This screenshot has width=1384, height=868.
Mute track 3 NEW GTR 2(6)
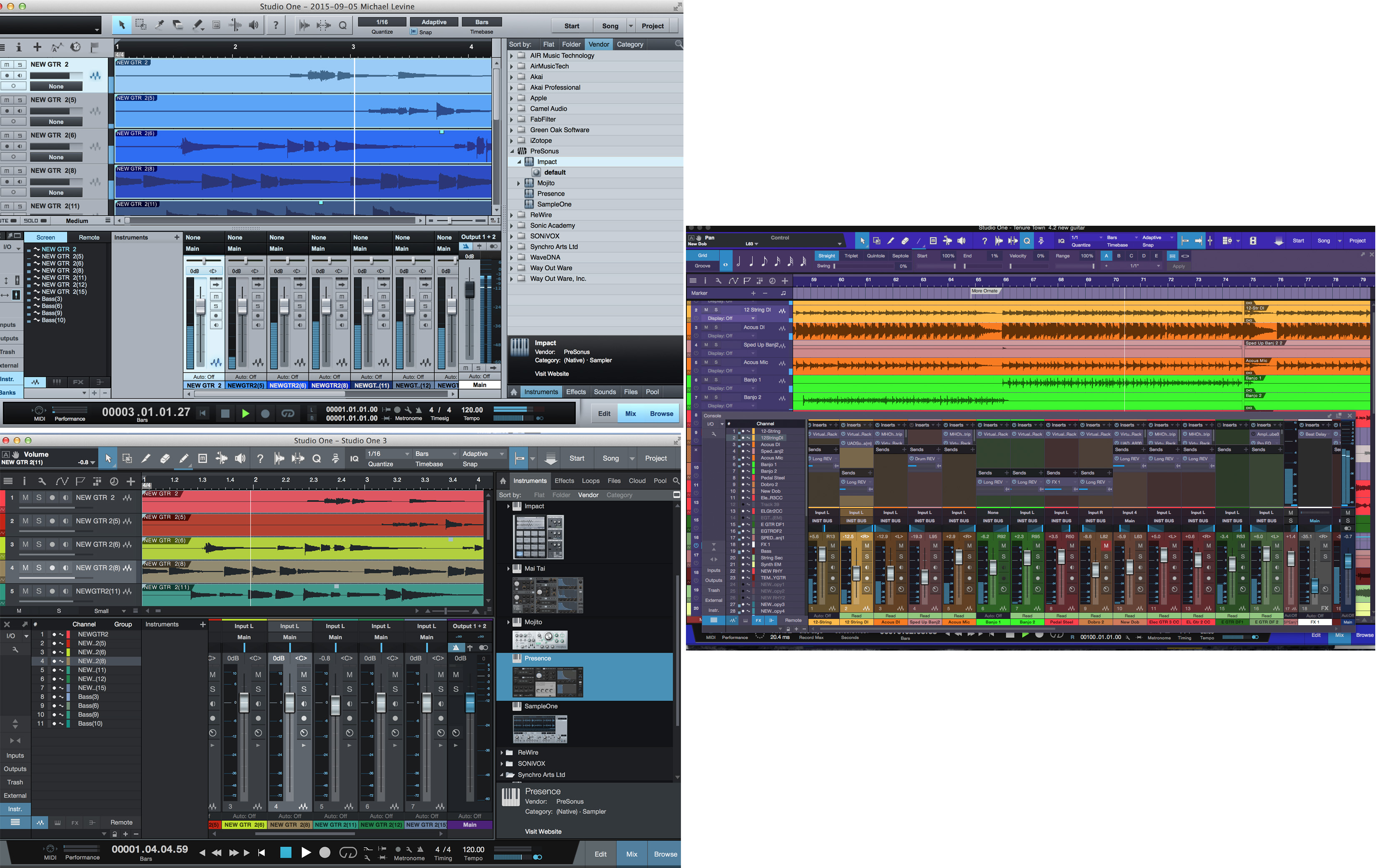click(x=25, y=544)
